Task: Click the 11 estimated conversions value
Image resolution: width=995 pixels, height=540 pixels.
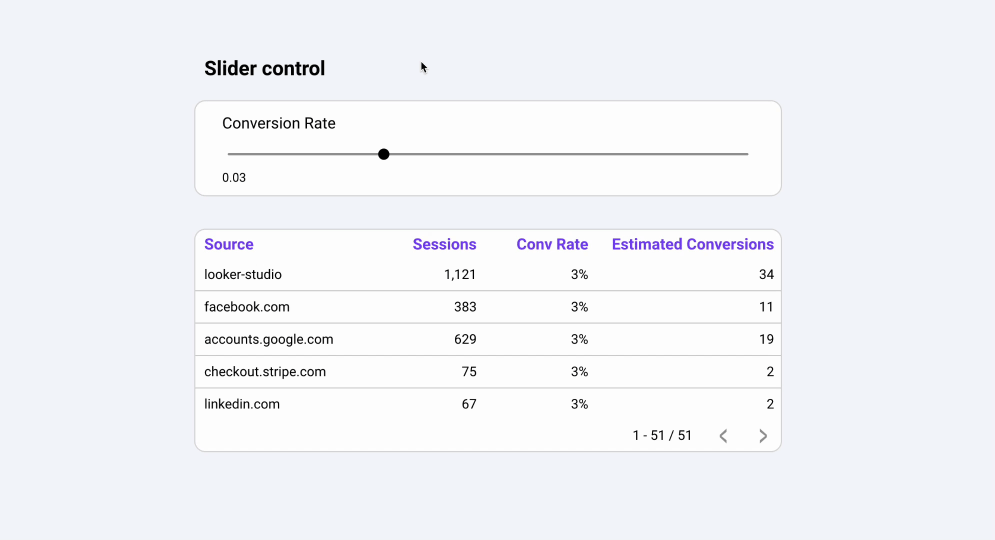Action: pos(767,307)
